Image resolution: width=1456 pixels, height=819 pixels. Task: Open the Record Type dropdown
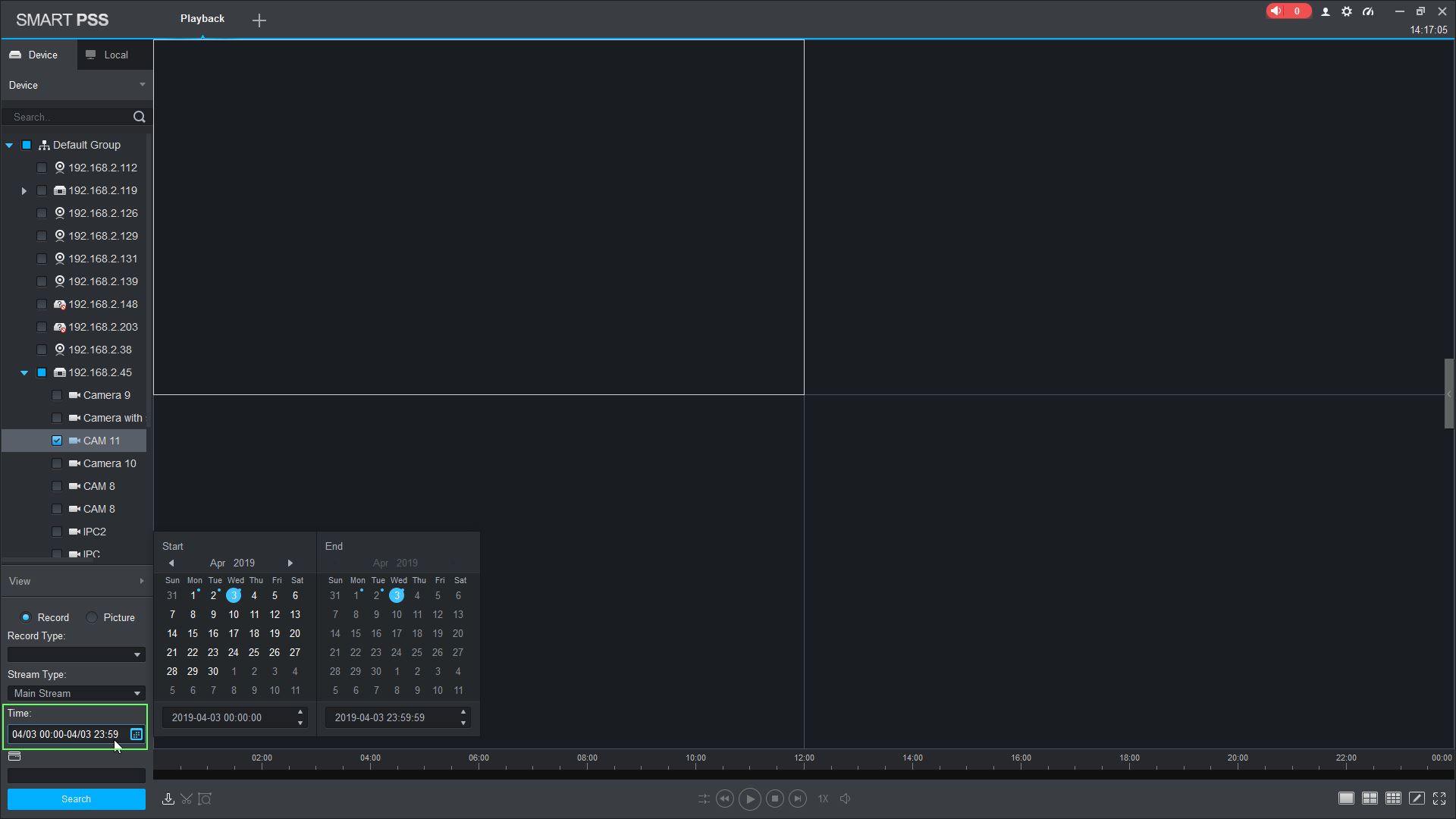click(76, 654)
